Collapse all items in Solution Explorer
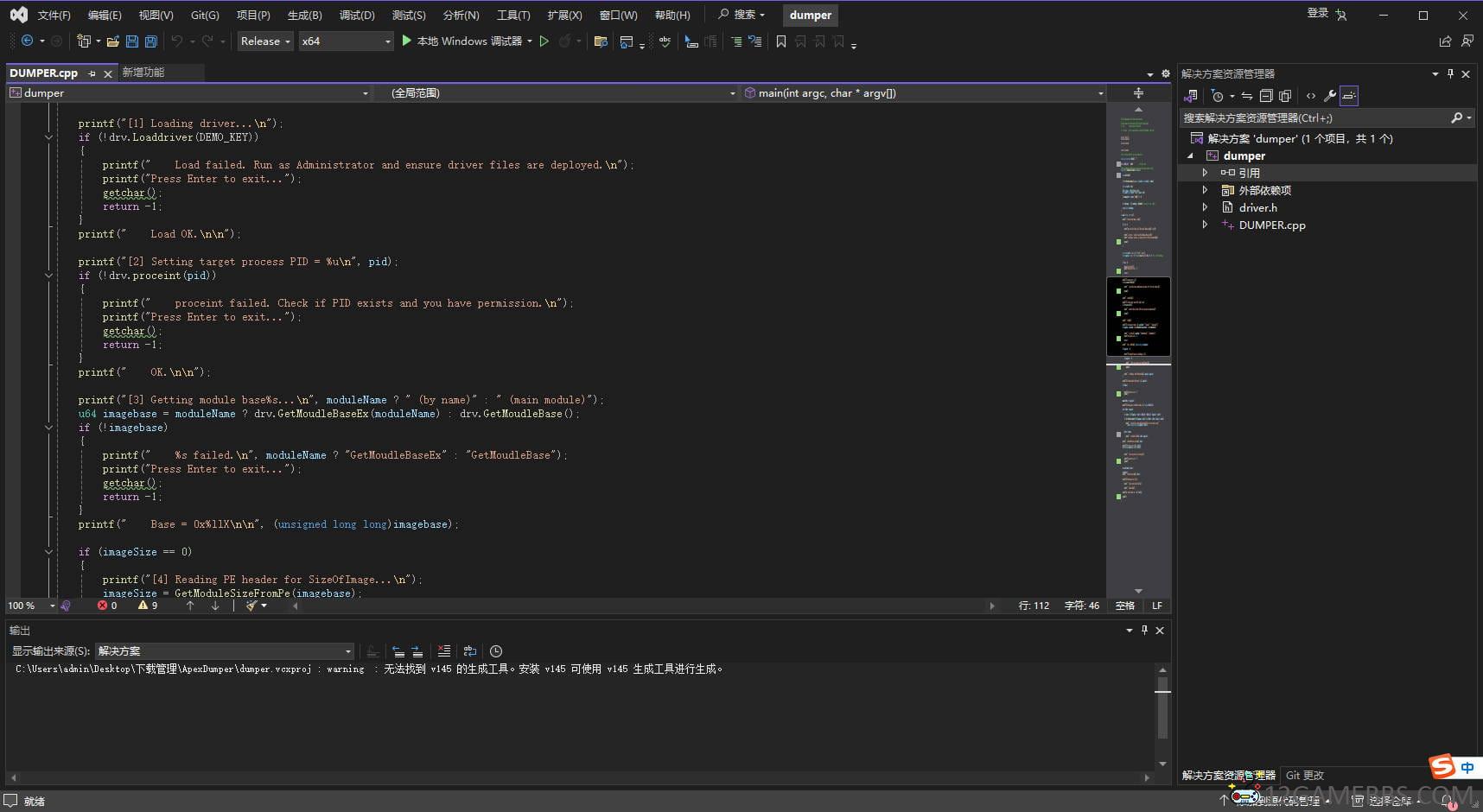The width and height of the screenshot is (1483, 812). (x=1266, y=96)
